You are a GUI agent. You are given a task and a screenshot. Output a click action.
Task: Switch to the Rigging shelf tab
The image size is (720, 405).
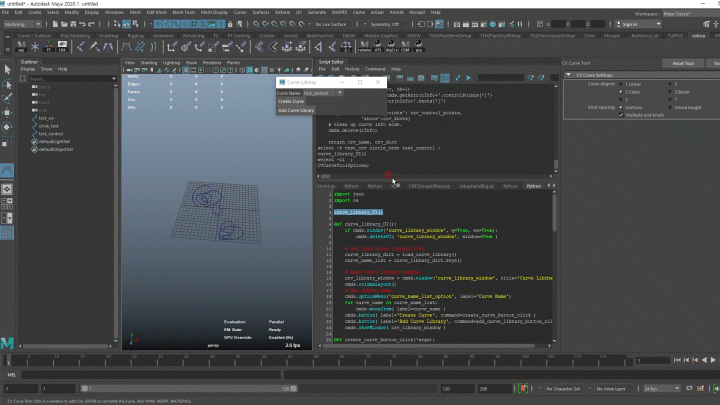pos(135,35)
